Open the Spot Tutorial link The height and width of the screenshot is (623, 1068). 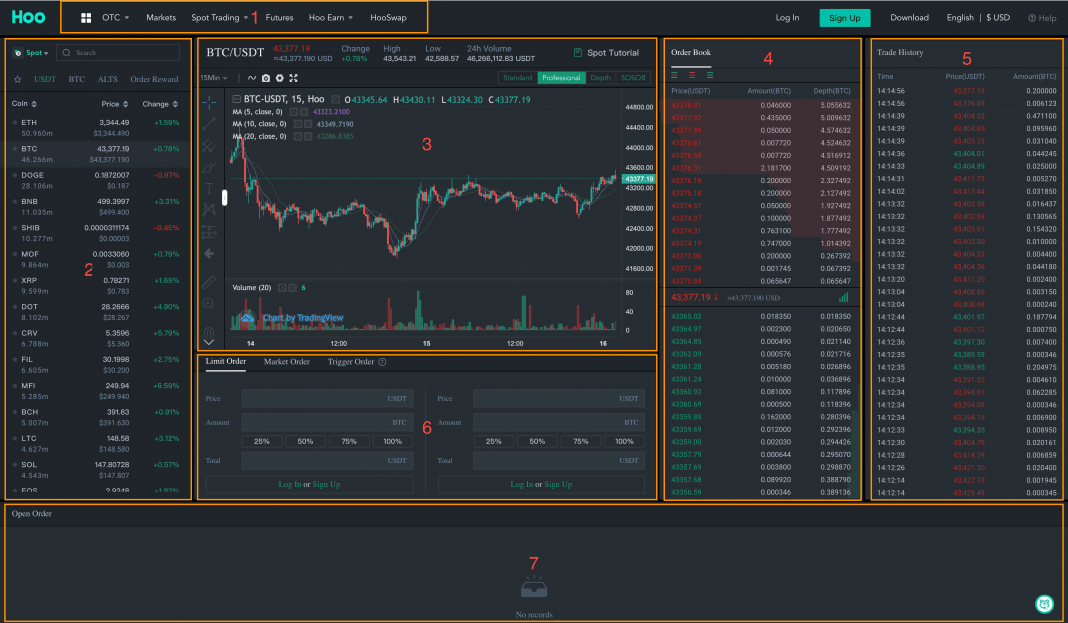point(606,52)
